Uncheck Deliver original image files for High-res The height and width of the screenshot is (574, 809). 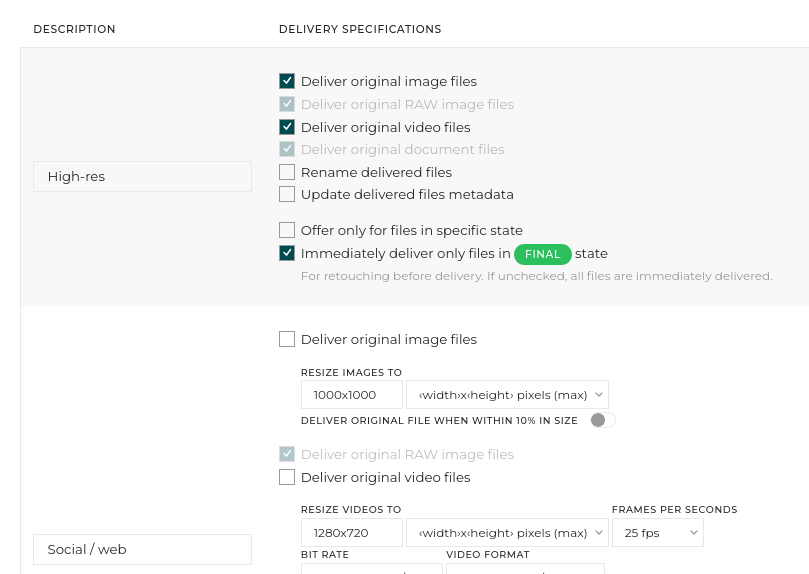click(287, 81)
